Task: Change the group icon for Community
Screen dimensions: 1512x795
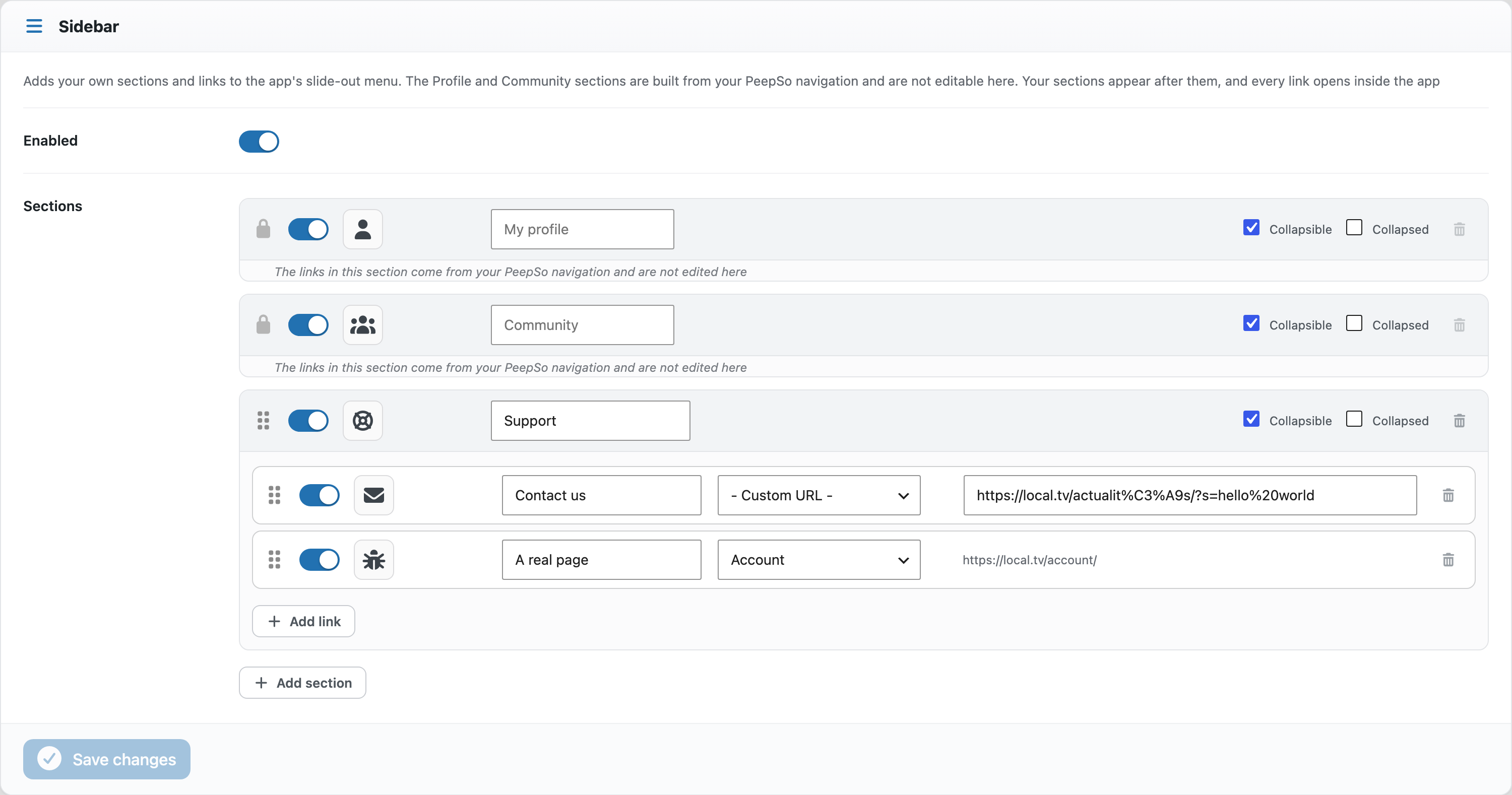Action: (x=363, y=324)
